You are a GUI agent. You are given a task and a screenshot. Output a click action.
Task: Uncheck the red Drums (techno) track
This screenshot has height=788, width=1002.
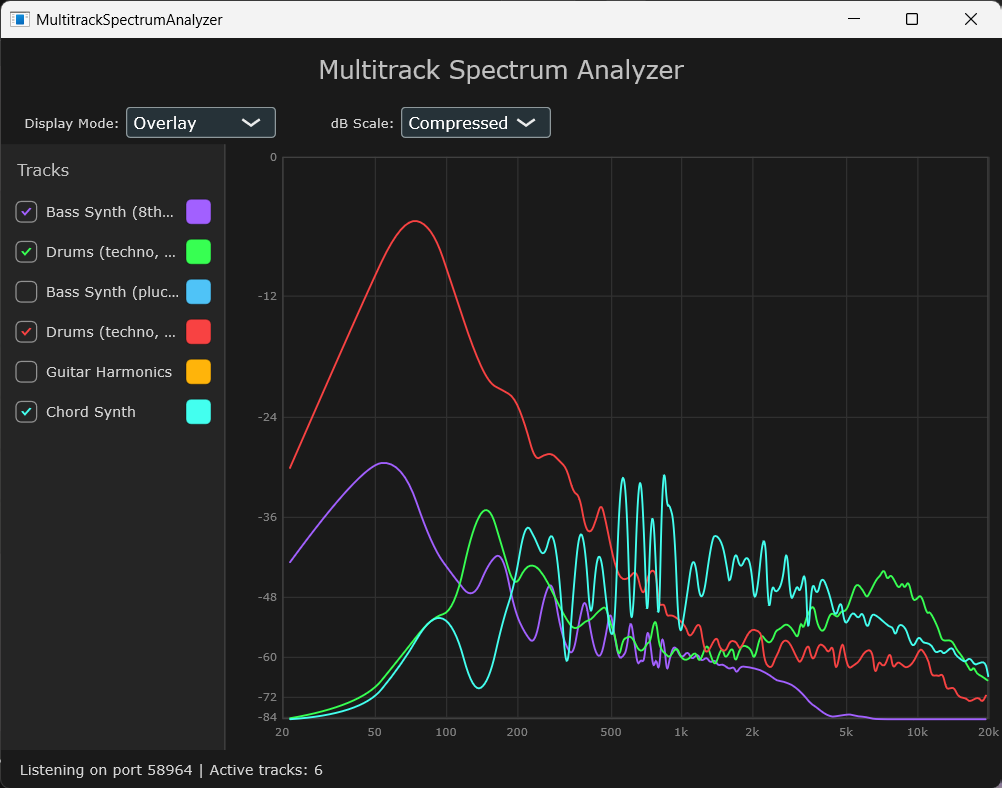[26, 332]
